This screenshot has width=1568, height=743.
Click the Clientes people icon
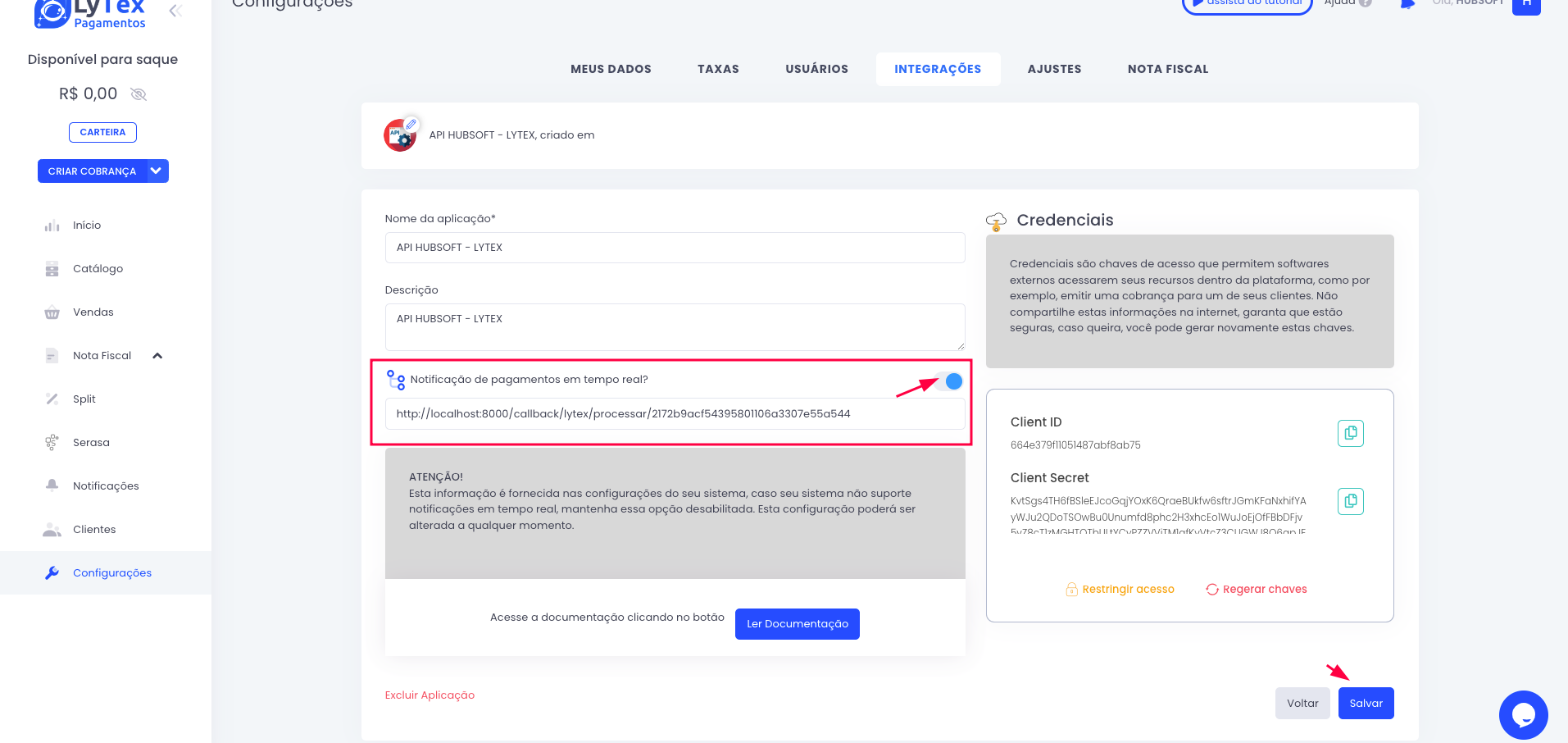pos(52,530)
